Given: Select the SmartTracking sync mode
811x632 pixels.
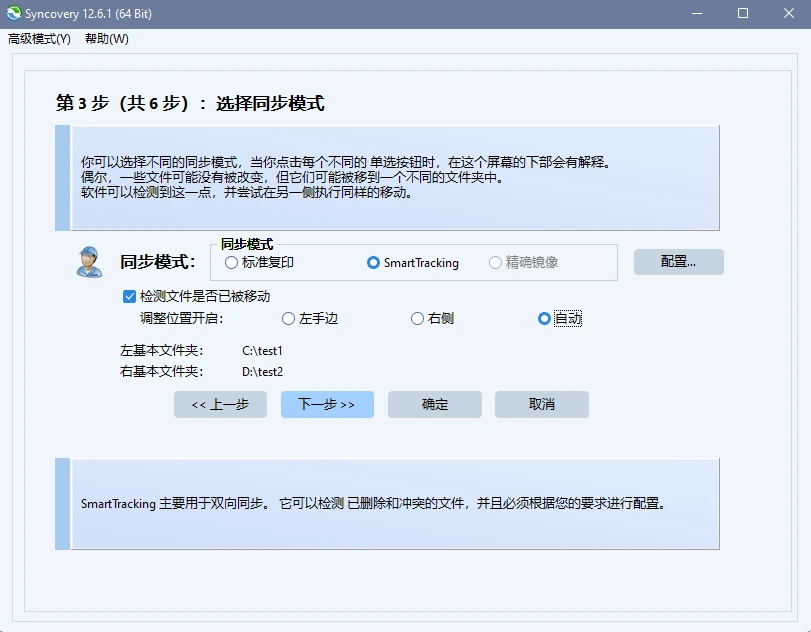Looking at the screenshot, I should (x=413, y=263).
